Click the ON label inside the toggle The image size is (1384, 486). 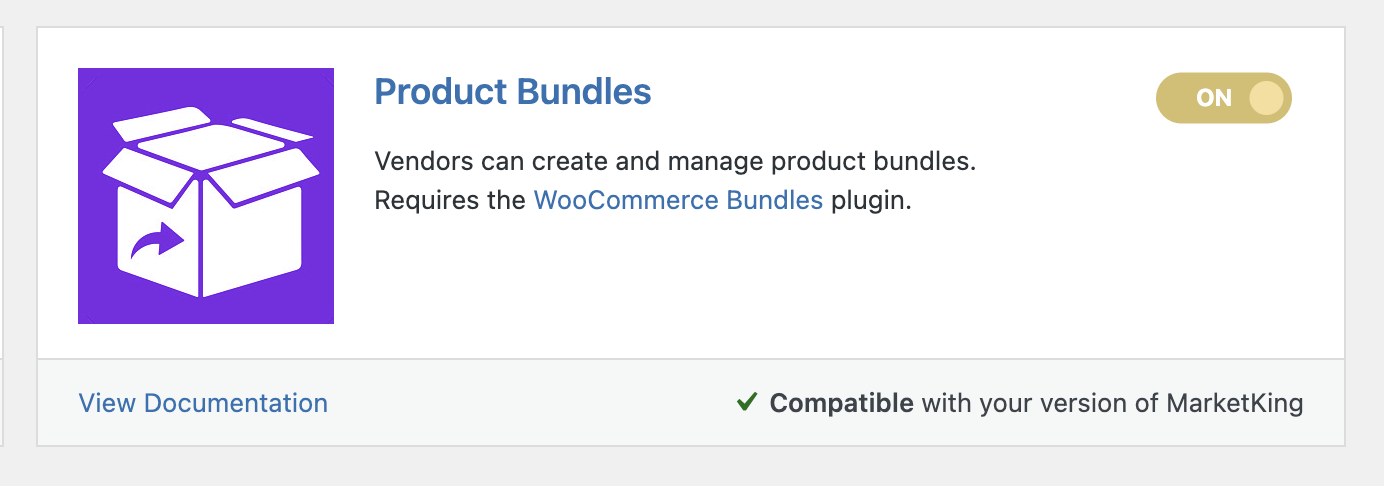(1214, 98)
